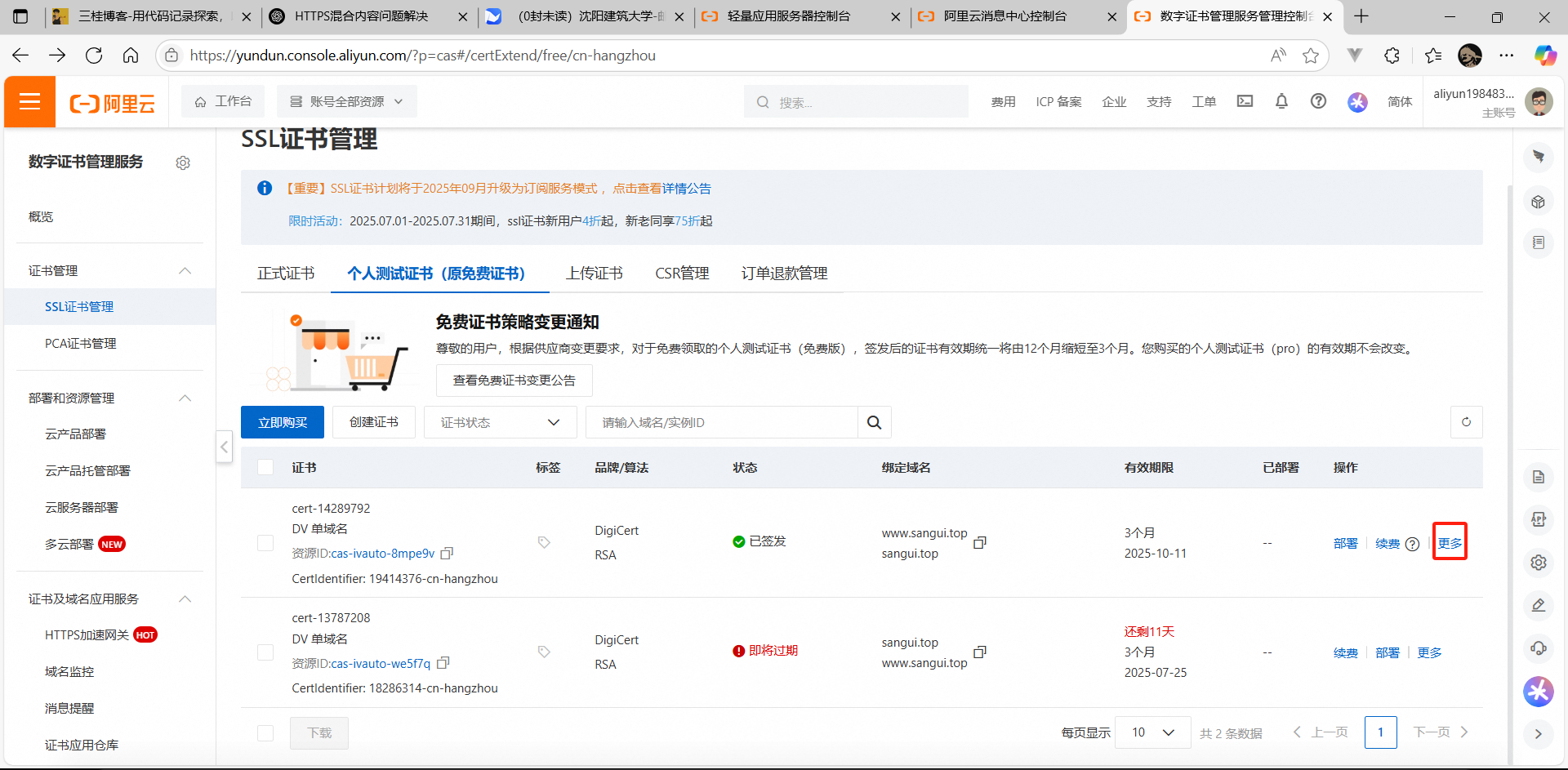Click the help question mark icon
The image size is (1568, 770).
coord(1318,101)
